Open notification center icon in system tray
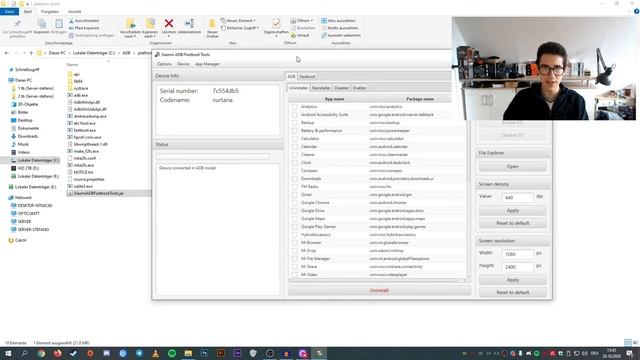The image size is (640, 360). coord(630,353)
